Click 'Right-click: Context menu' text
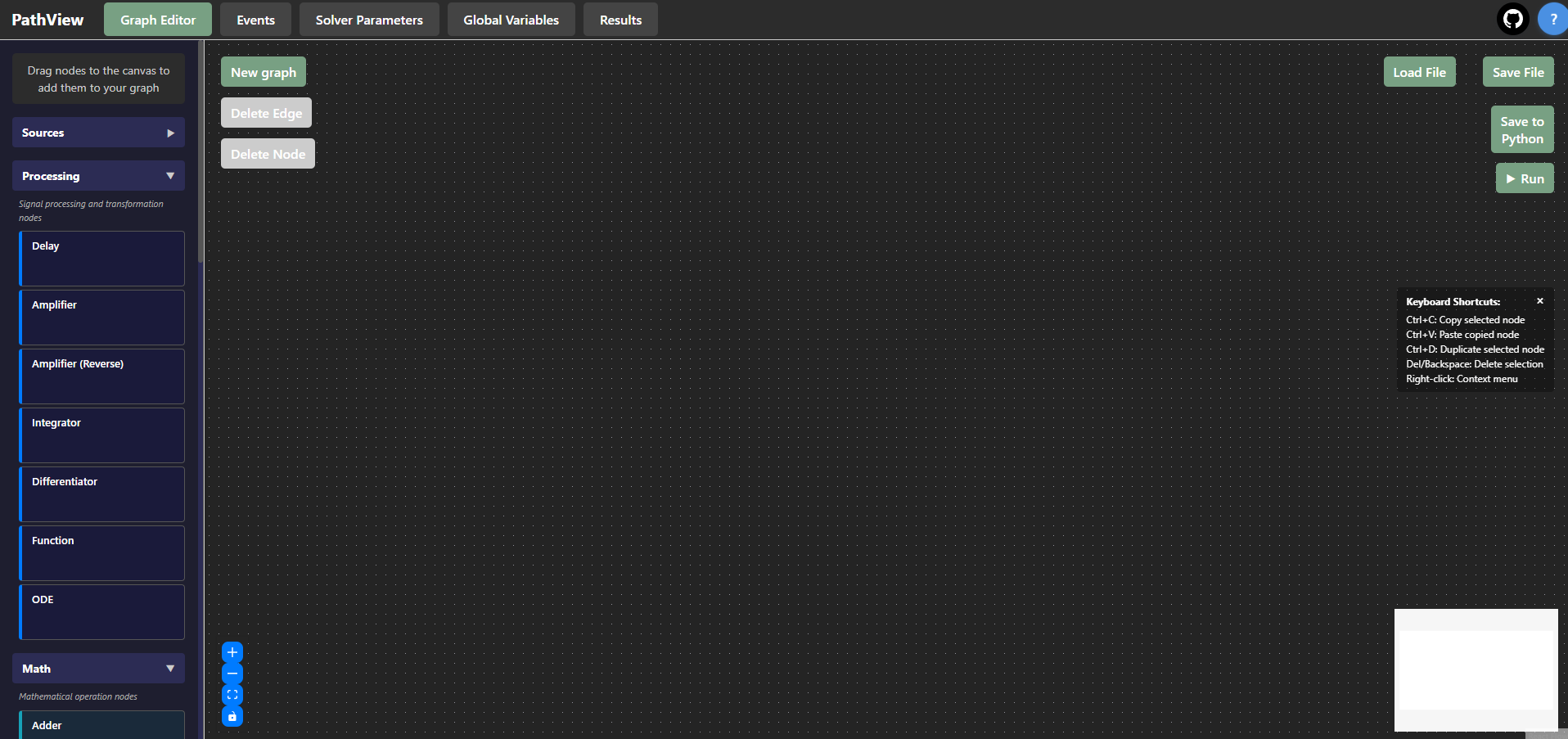Viewport: 1568px width, 739px height. pyautogui.click(x=1462, y=379)
